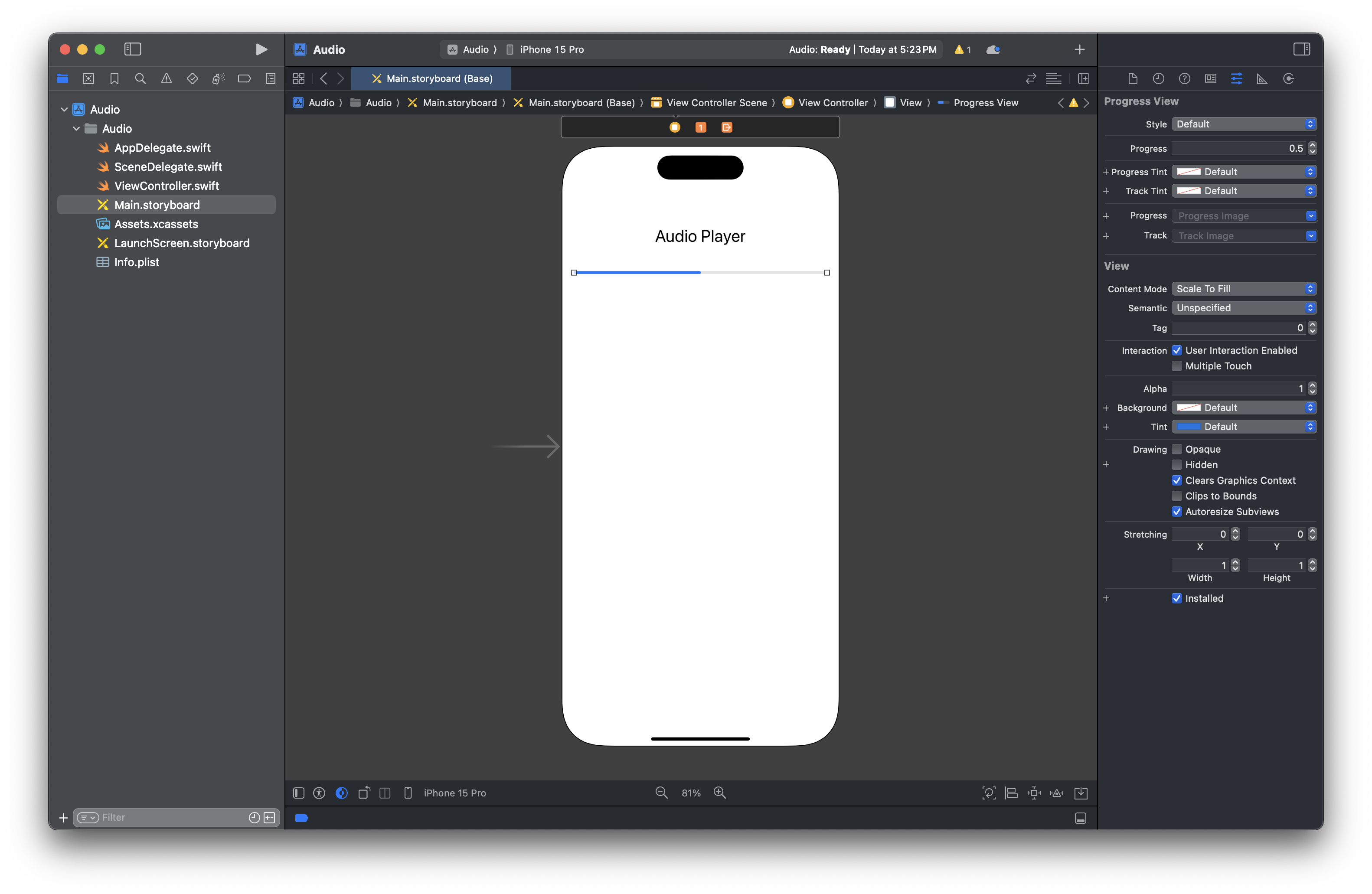Click the iPhone 15 Pro device button

(454, 793)
